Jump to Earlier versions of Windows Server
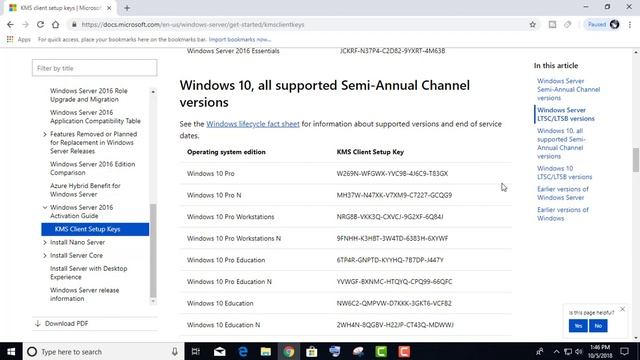640x360 pixels. [x=563, y=193]
